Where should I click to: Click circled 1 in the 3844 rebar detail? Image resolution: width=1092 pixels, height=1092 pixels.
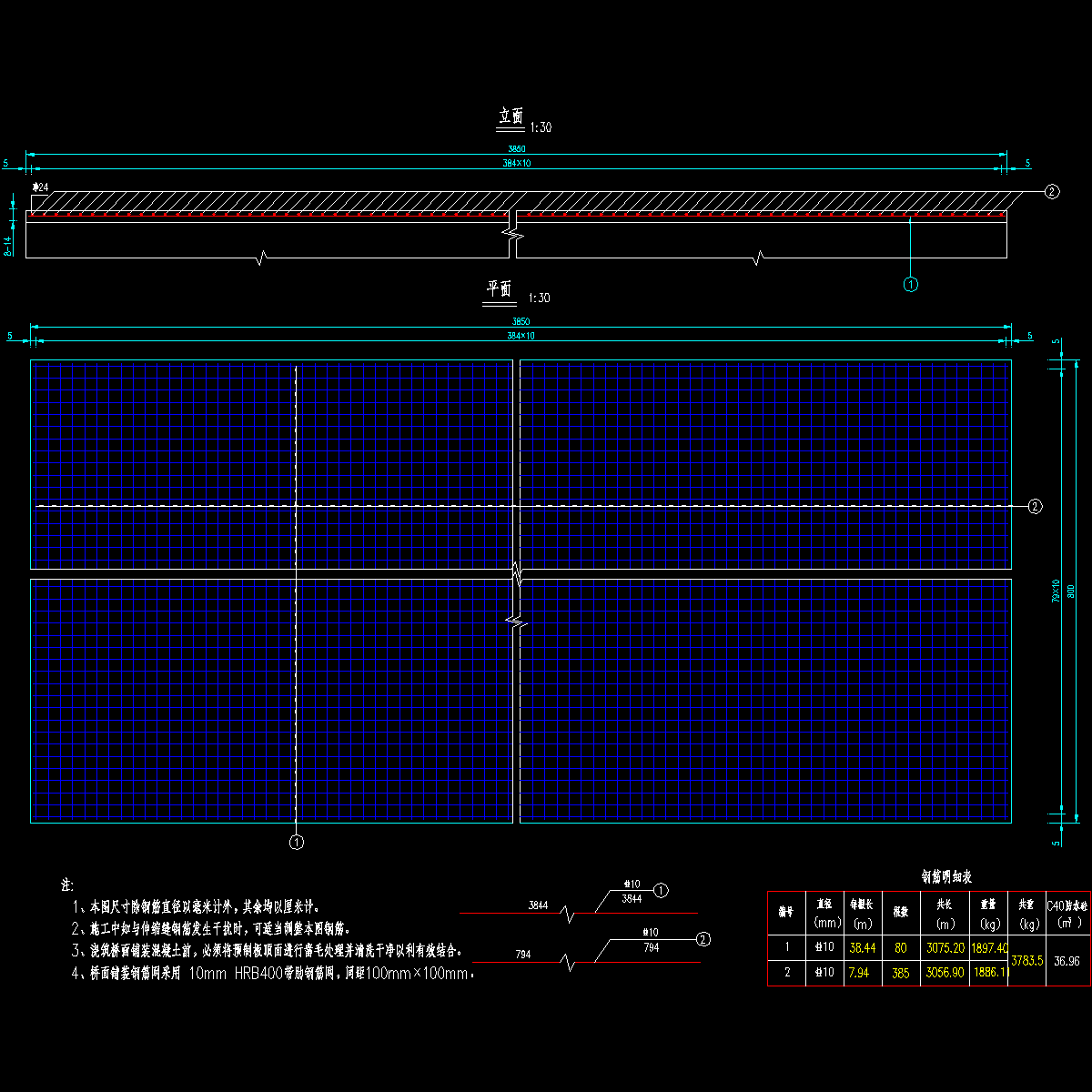click(662, 890)
